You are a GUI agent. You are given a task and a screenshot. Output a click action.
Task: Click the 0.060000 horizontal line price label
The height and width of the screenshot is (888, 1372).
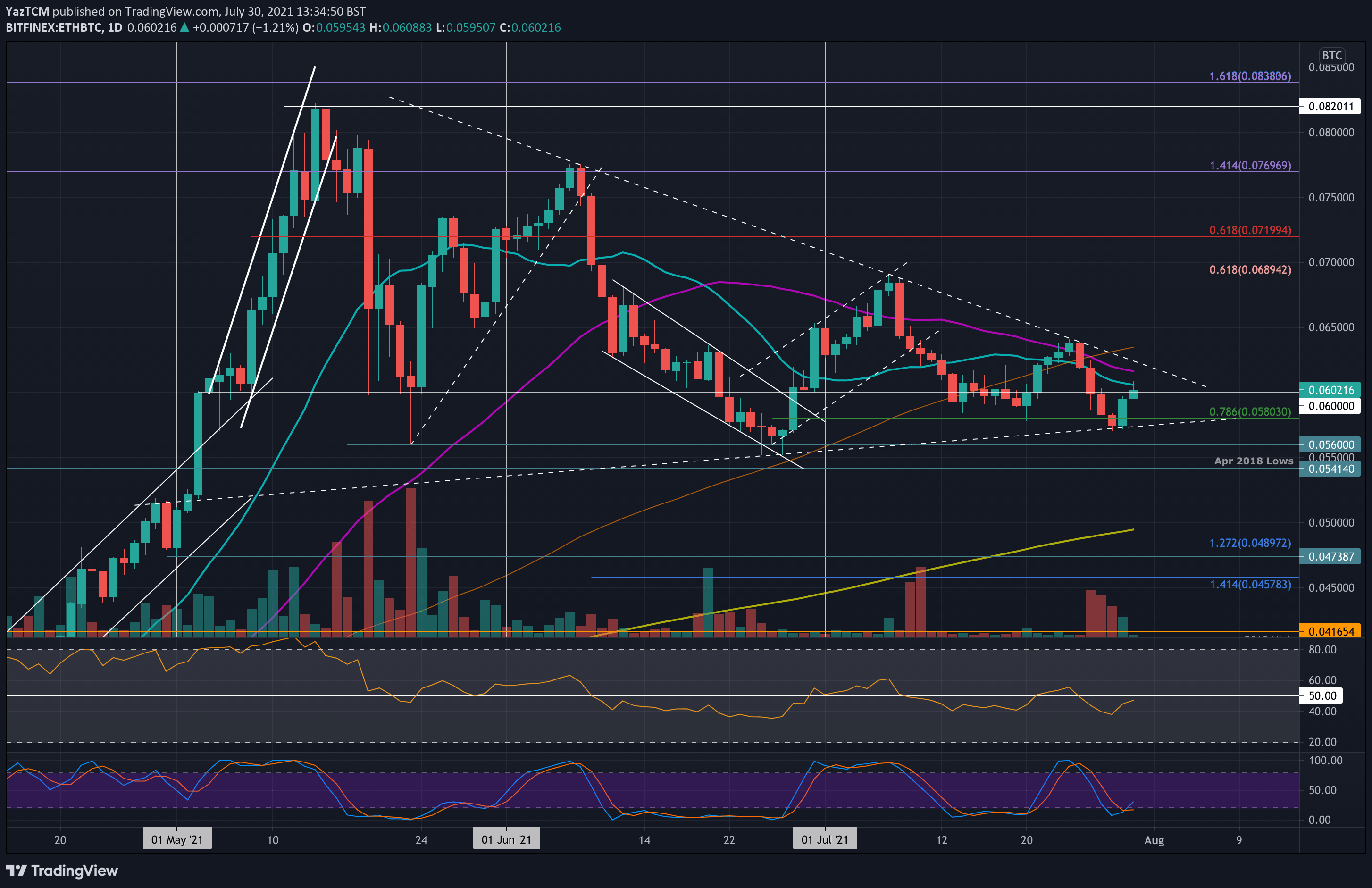[1330, 406]
